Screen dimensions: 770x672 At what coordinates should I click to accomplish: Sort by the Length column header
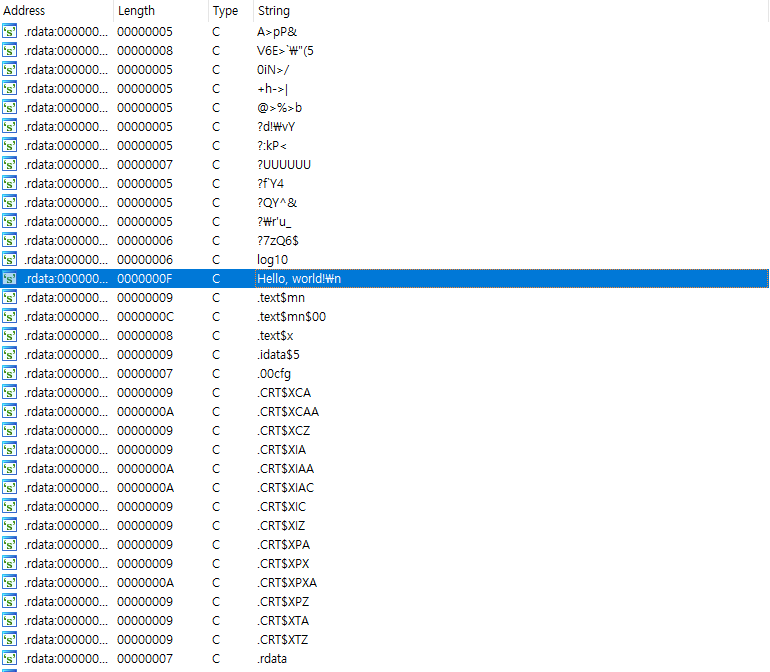coord(161,10)
